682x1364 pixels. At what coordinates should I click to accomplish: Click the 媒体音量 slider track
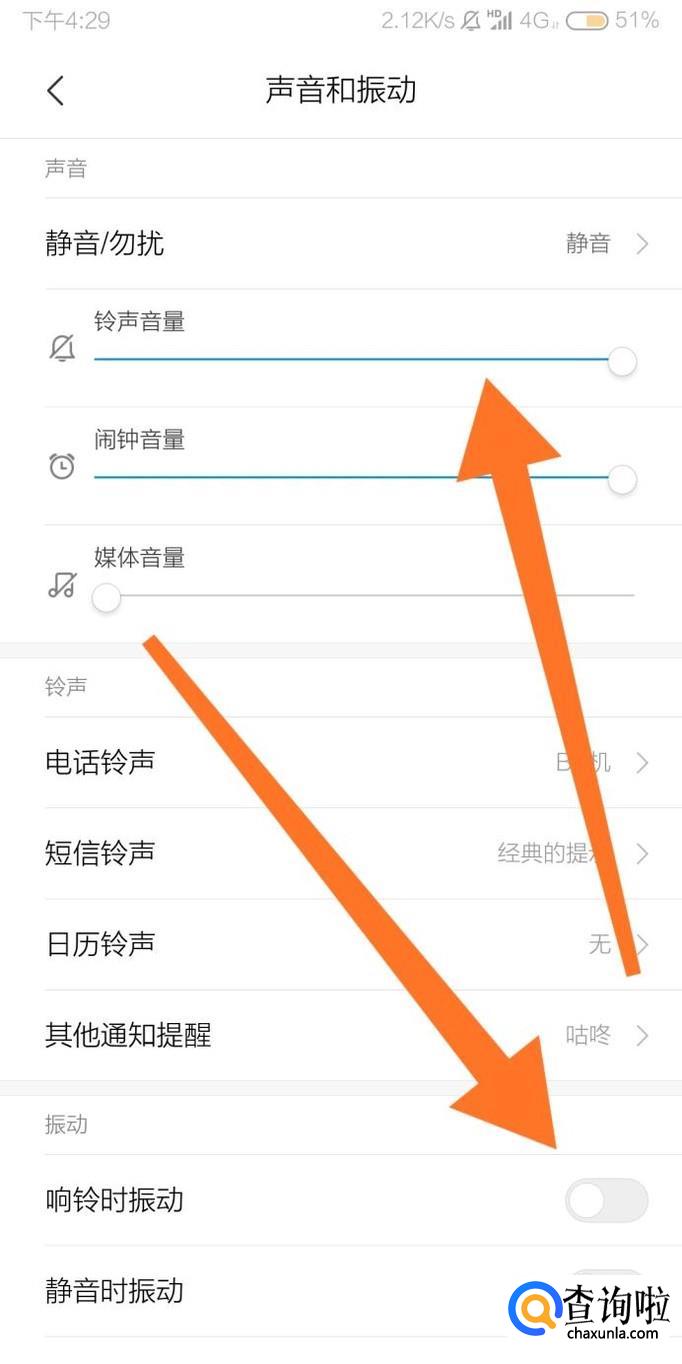pyautogui.click(x=364, y=596)
